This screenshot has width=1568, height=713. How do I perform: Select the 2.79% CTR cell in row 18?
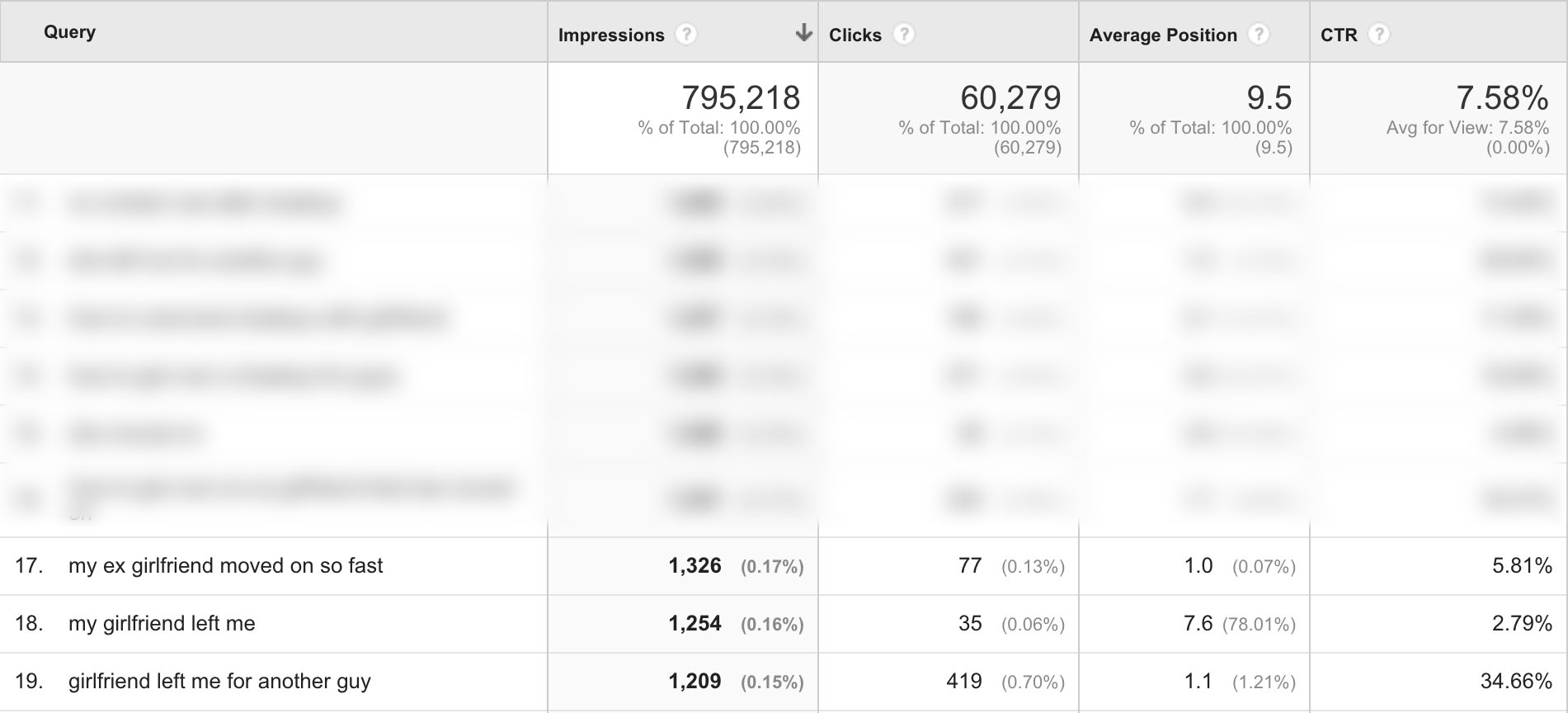click(1522, 623)
